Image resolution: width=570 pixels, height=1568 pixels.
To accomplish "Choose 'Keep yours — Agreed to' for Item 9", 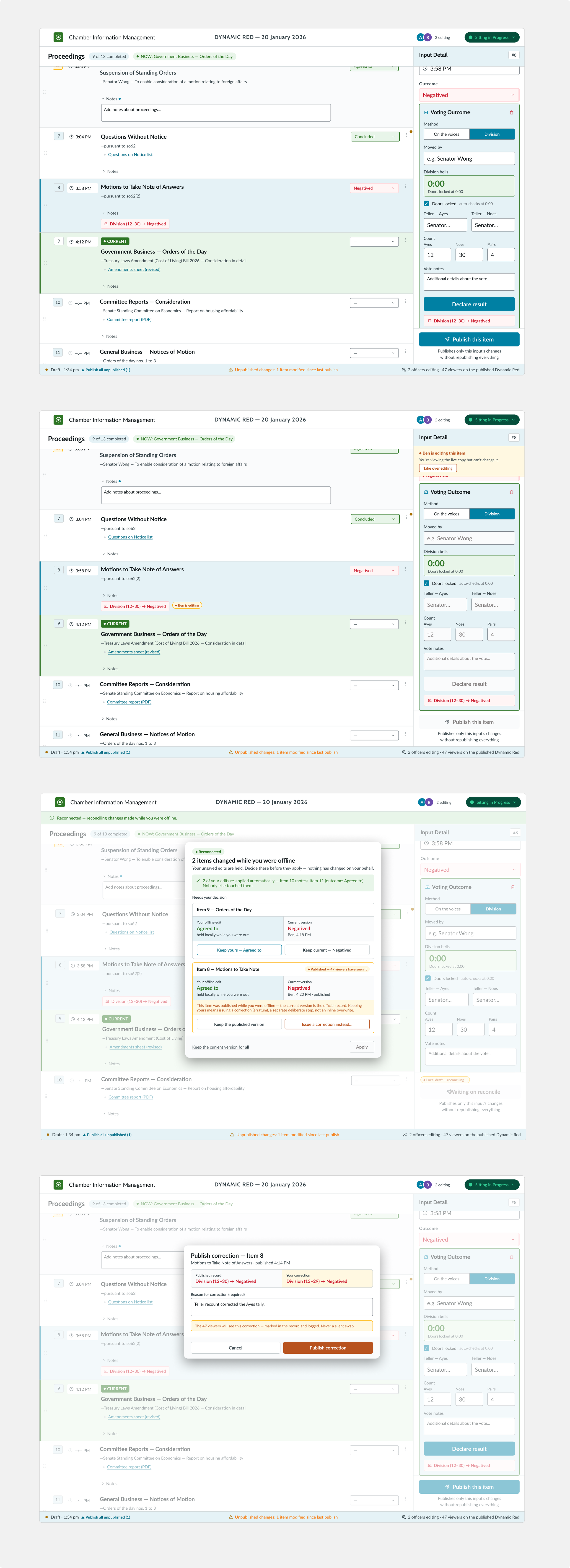I will [239, 949].
